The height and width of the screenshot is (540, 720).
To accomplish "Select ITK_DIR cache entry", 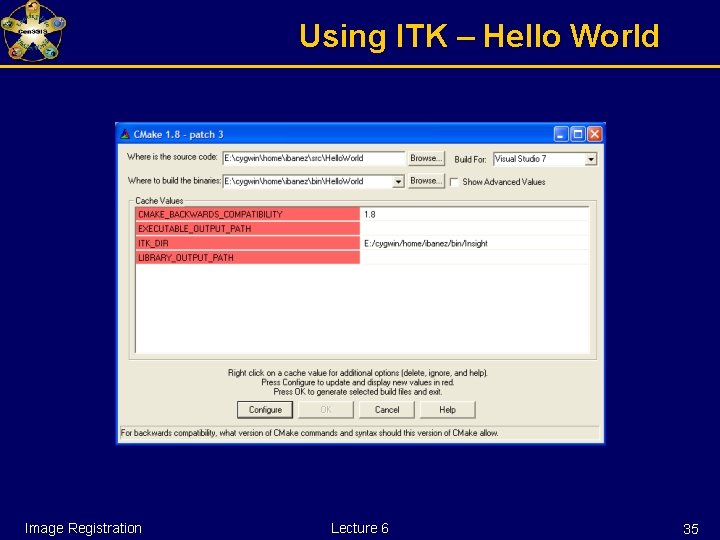I will 248,243.
